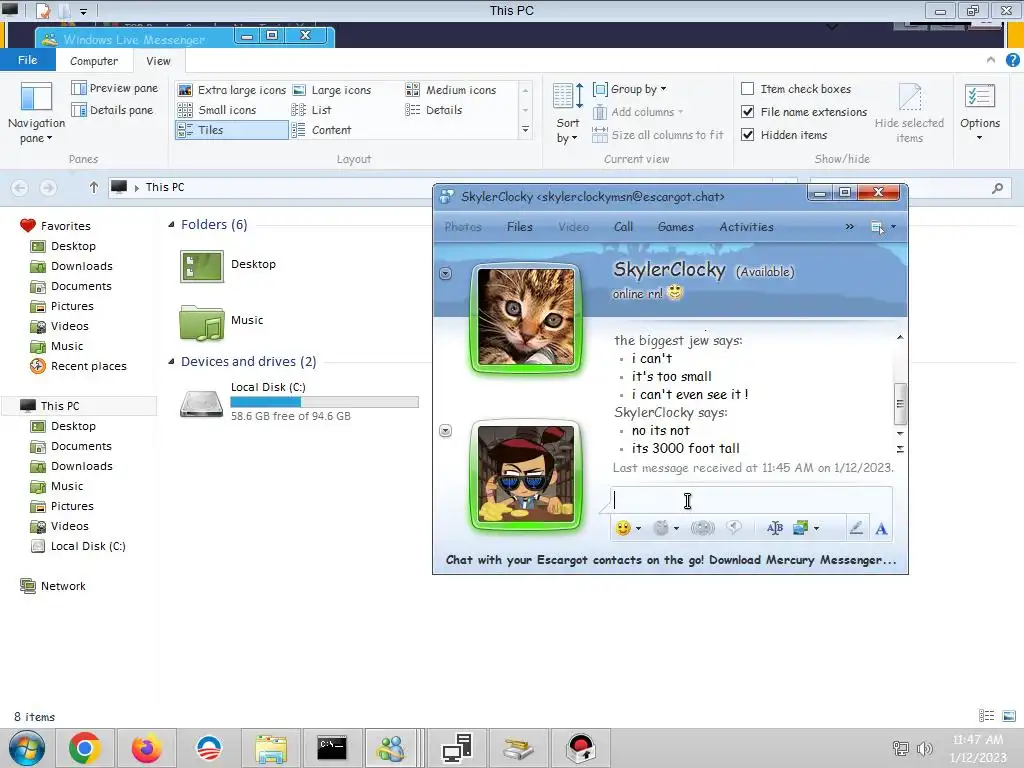Click the This PC address bar path
Image resolution: width=1024 pixels, height=768 pixels.
(x=165, y=187)
